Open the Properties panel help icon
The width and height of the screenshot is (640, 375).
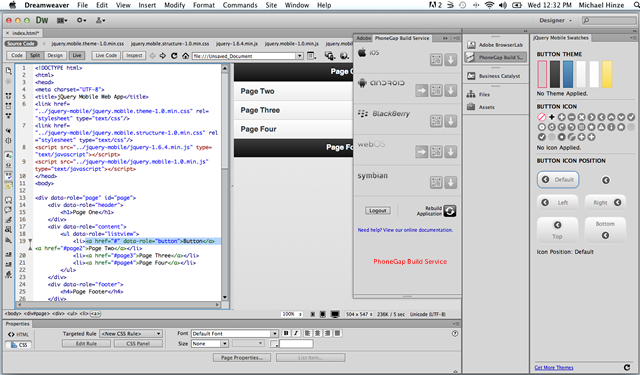pos(455,333)
